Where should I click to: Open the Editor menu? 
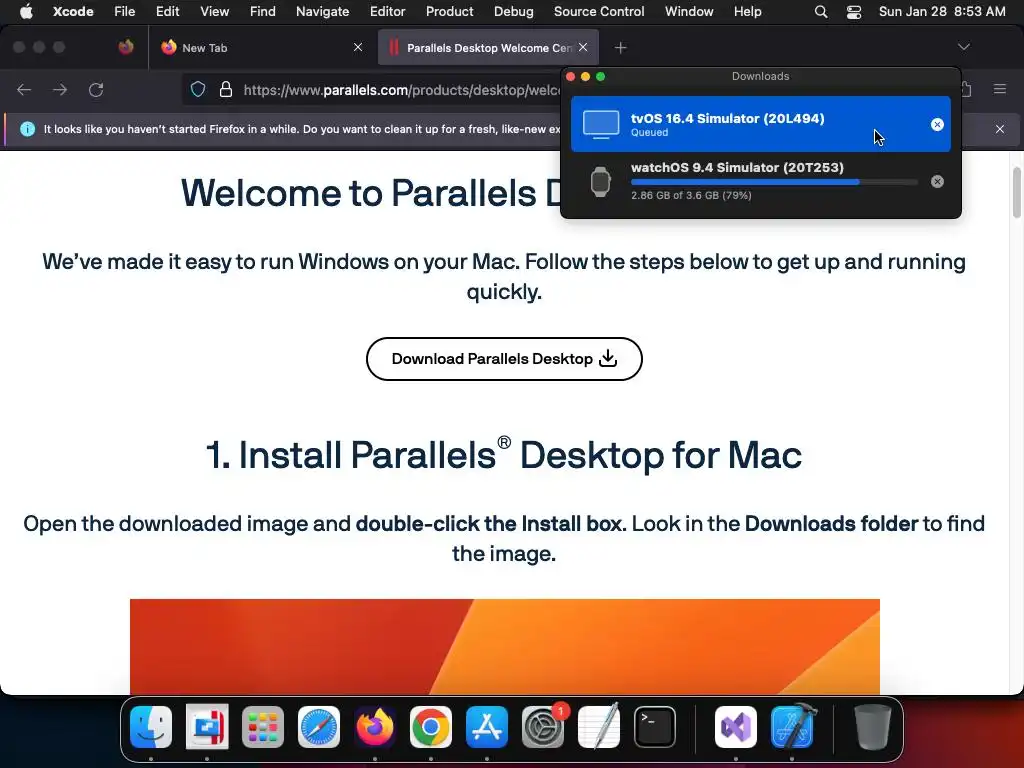(x=387, y=11)
